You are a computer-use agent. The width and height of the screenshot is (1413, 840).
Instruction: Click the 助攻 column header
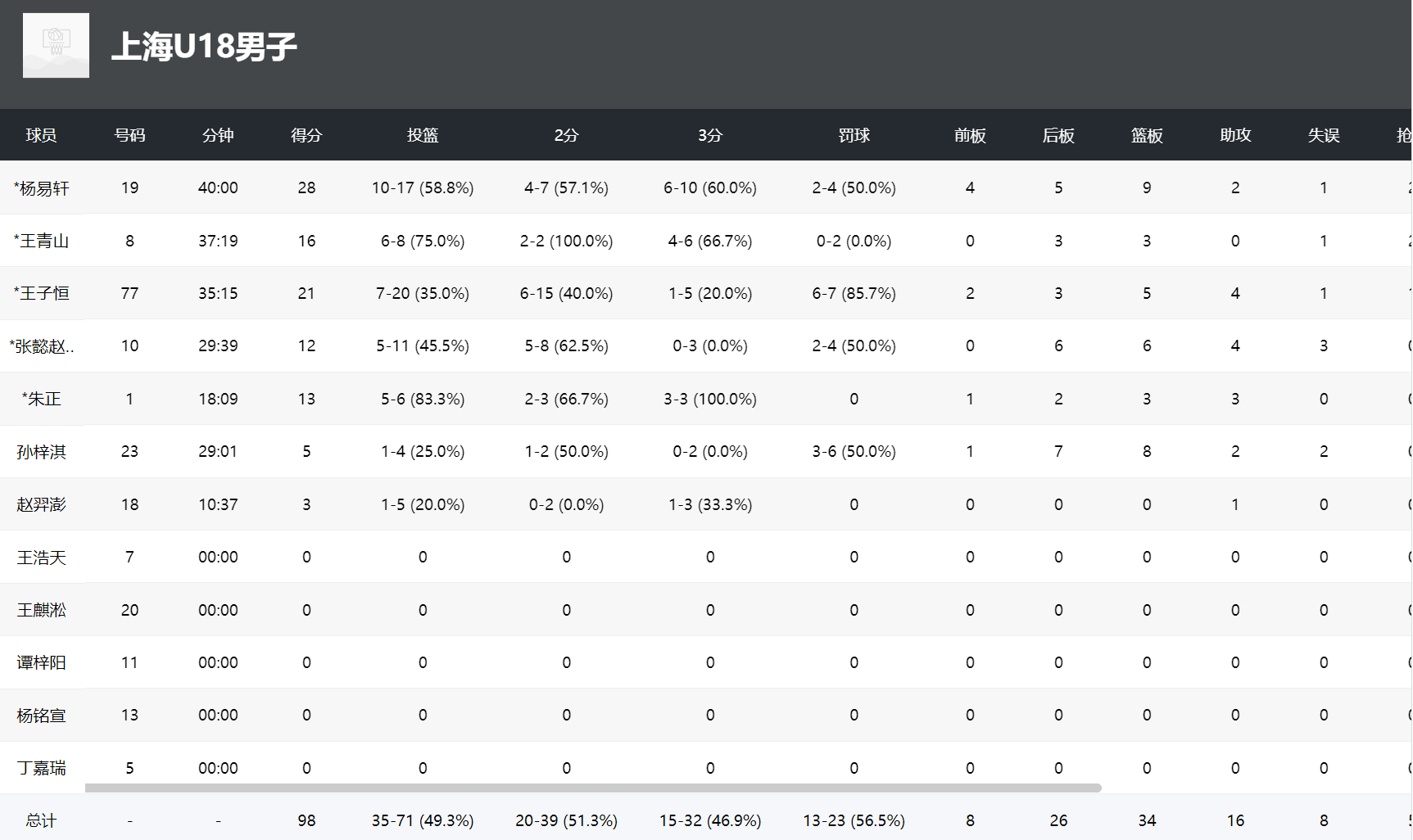pos(1235,135)
